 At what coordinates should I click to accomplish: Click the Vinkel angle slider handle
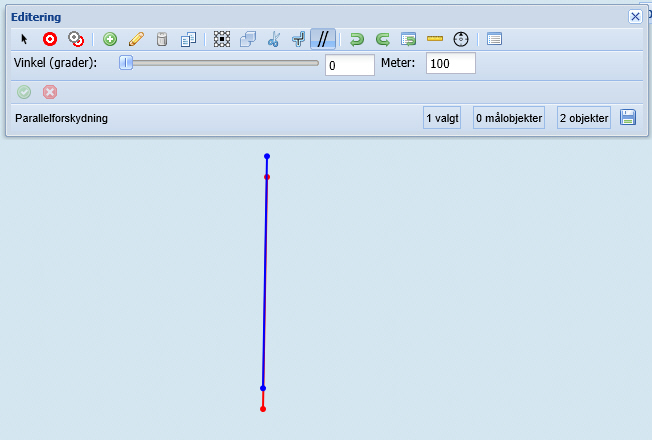(126, 63)
